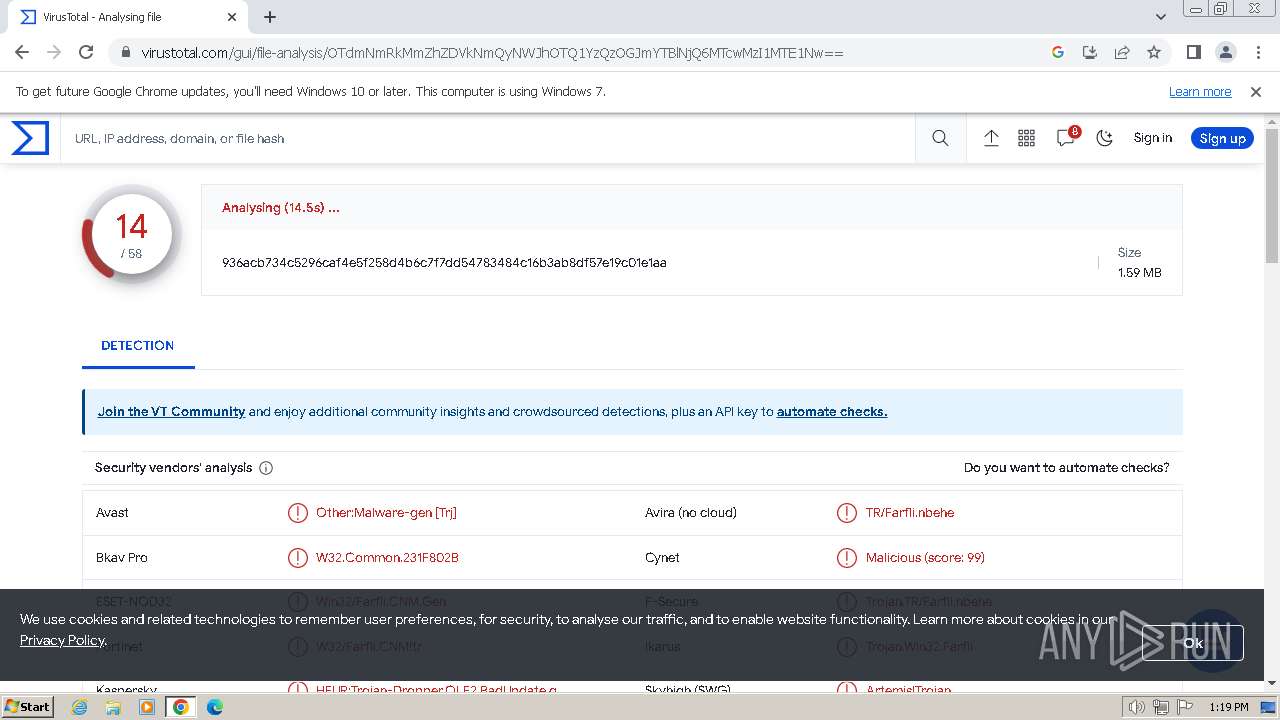Click the URL, IP address search field
Screen dimensions: 1280x720
click(x=488, y=138)
